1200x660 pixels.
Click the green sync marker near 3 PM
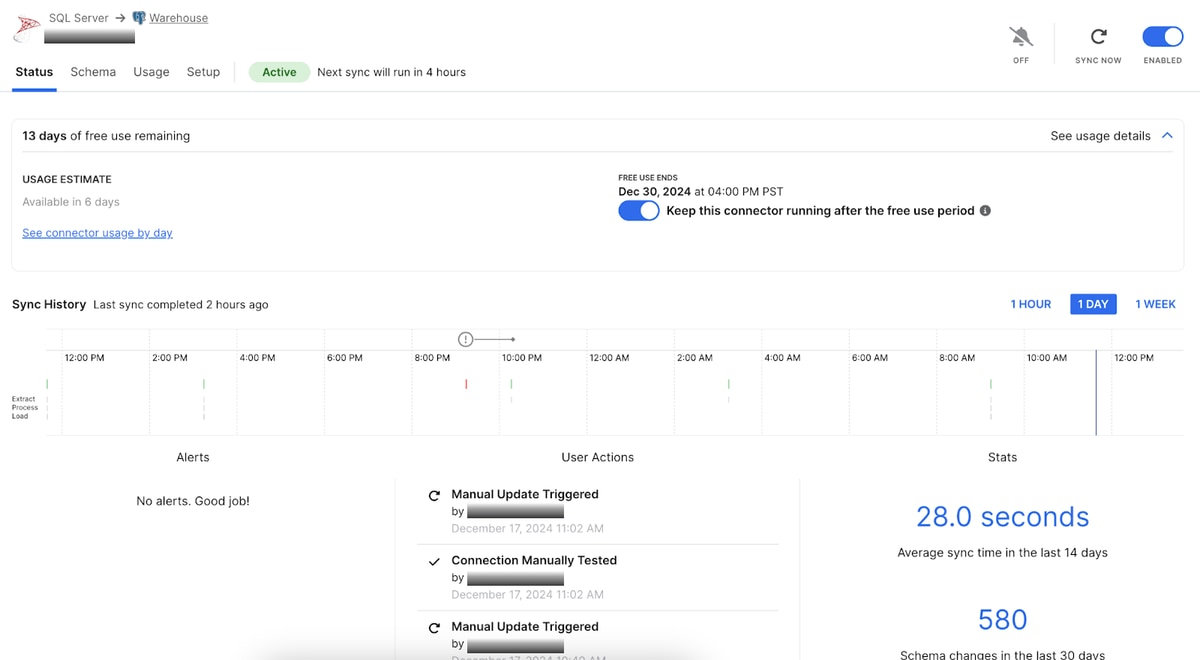pos(204,384)
